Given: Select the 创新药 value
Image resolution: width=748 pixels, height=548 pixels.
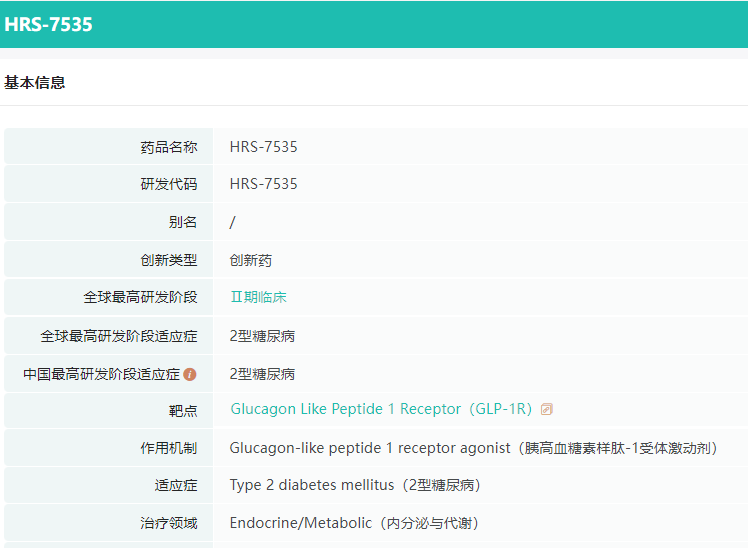Looking at the screenshot, I should point(250,260).
